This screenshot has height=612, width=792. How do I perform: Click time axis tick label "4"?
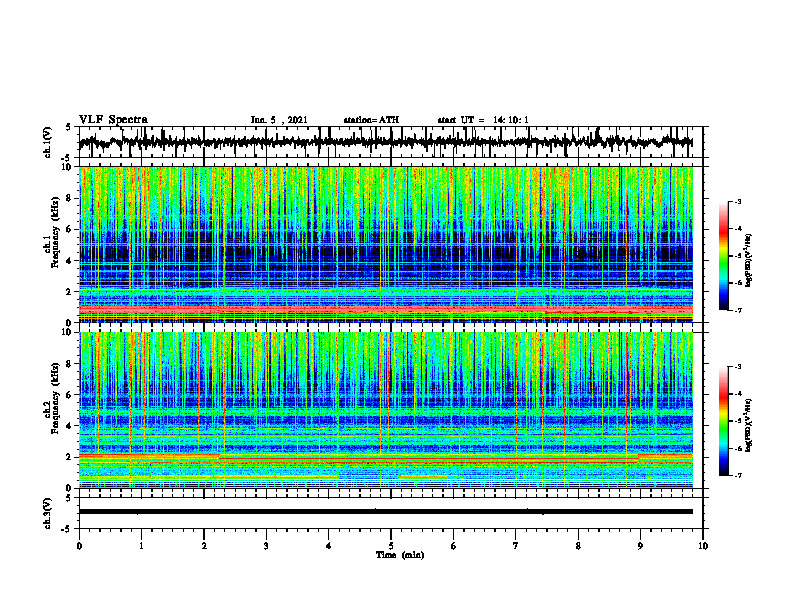[x=329, y=546]
